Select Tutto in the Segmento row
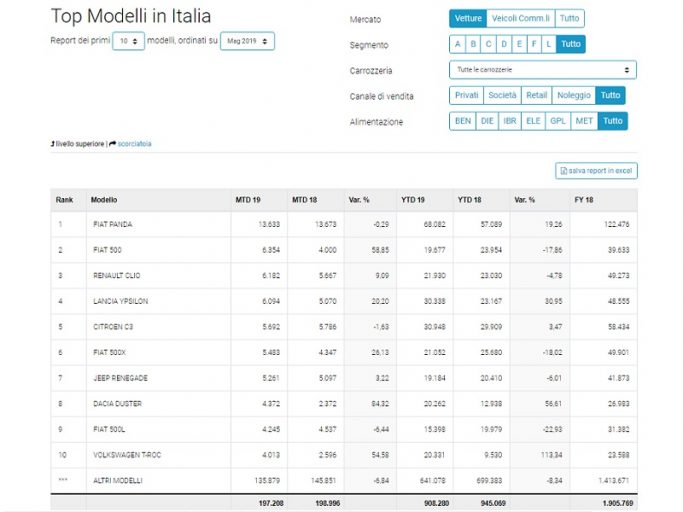This screenshot has width=683, height=512. coord(571,44)
